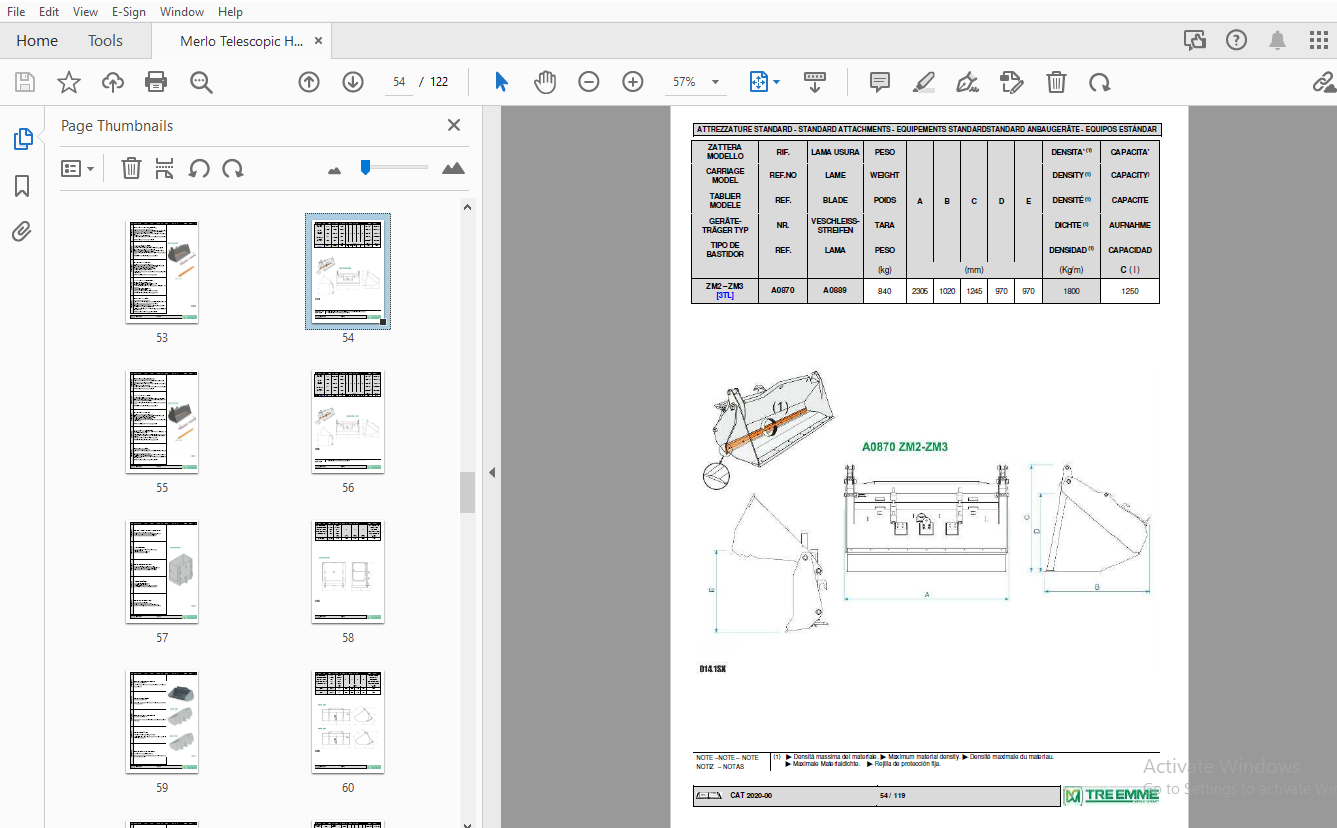Choose the selection arrow tool
The height and width of the screenshot is (828, 1337).
click(501, 82)
